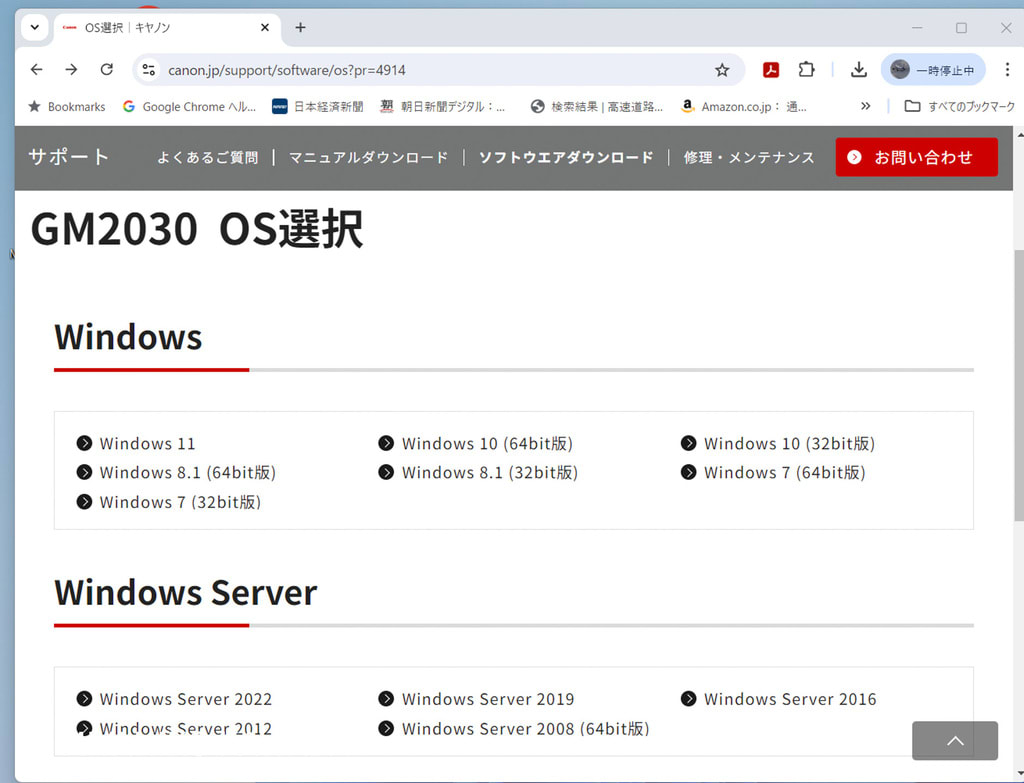
Task: Open Chrome three-dot menu
Action: pyautogui.click(x=1007, y=70)
